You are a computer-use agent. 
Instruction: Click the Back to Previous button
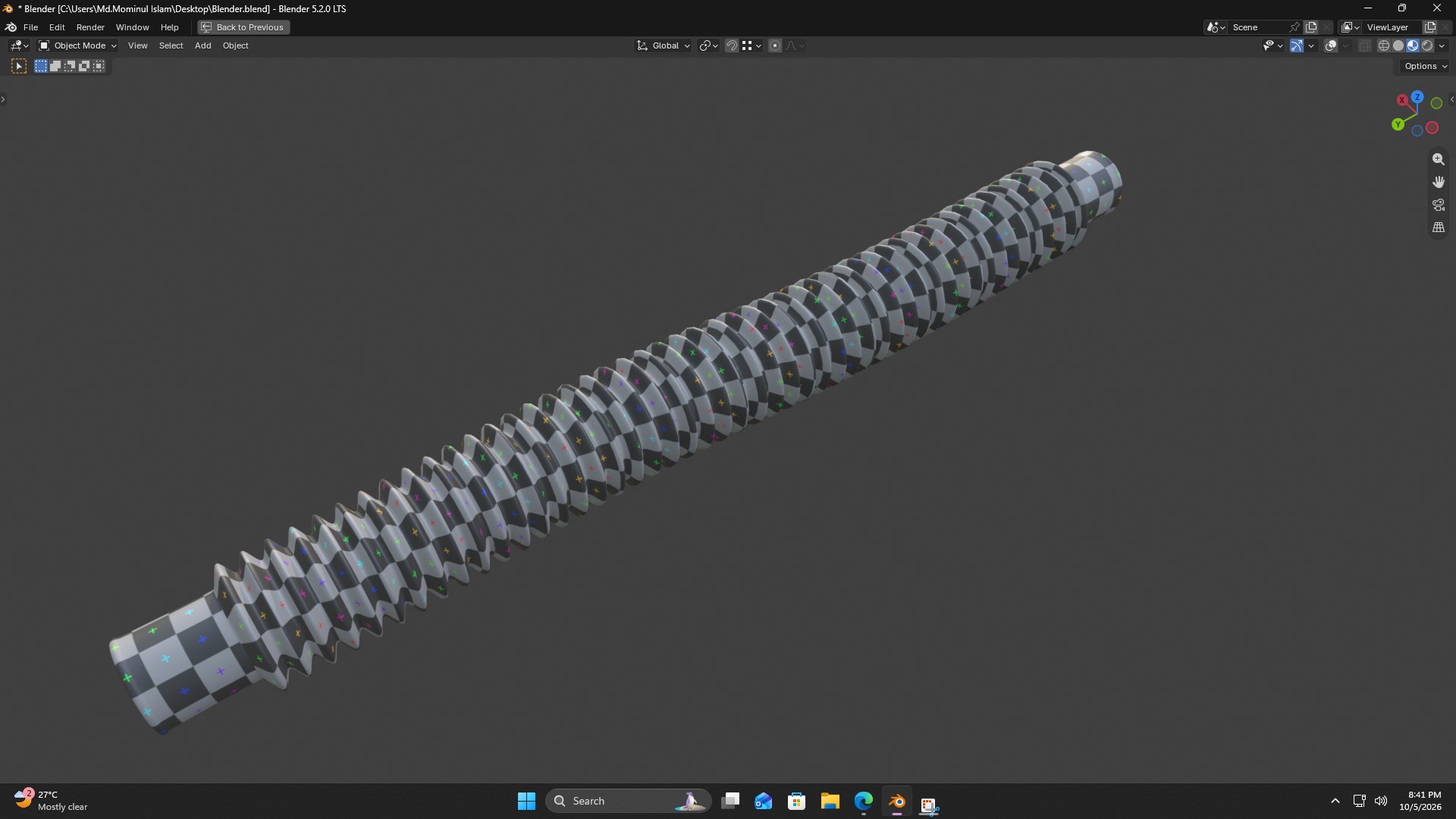pos(243,27)
